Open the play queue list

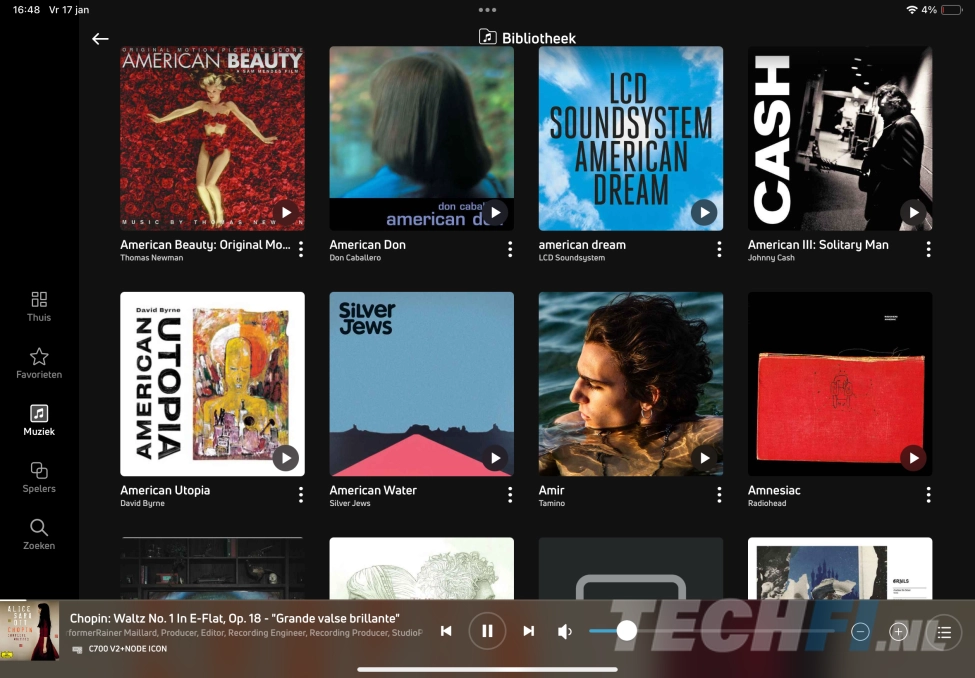pos(945,633)
